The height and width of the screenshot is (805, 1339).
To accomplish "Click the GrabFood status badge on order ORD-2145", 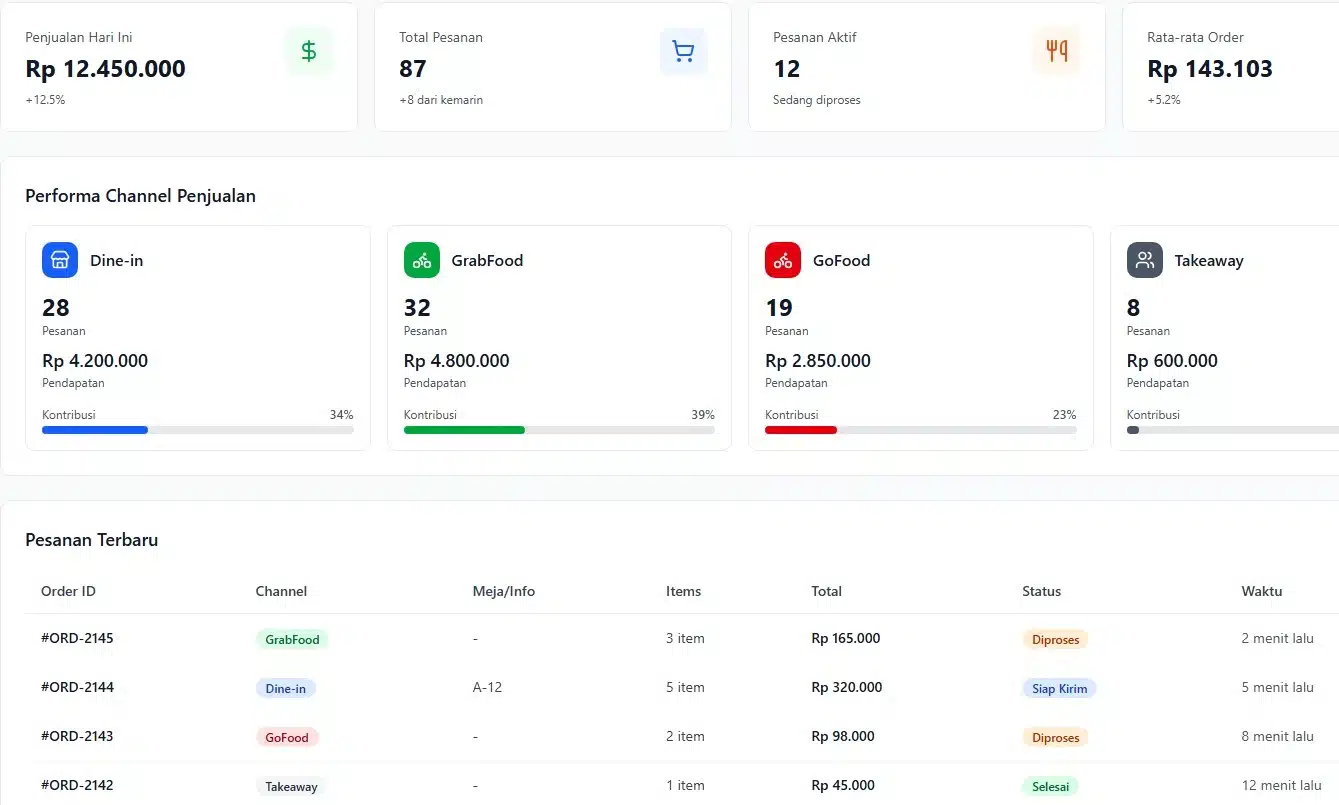I will pos(291,639).
